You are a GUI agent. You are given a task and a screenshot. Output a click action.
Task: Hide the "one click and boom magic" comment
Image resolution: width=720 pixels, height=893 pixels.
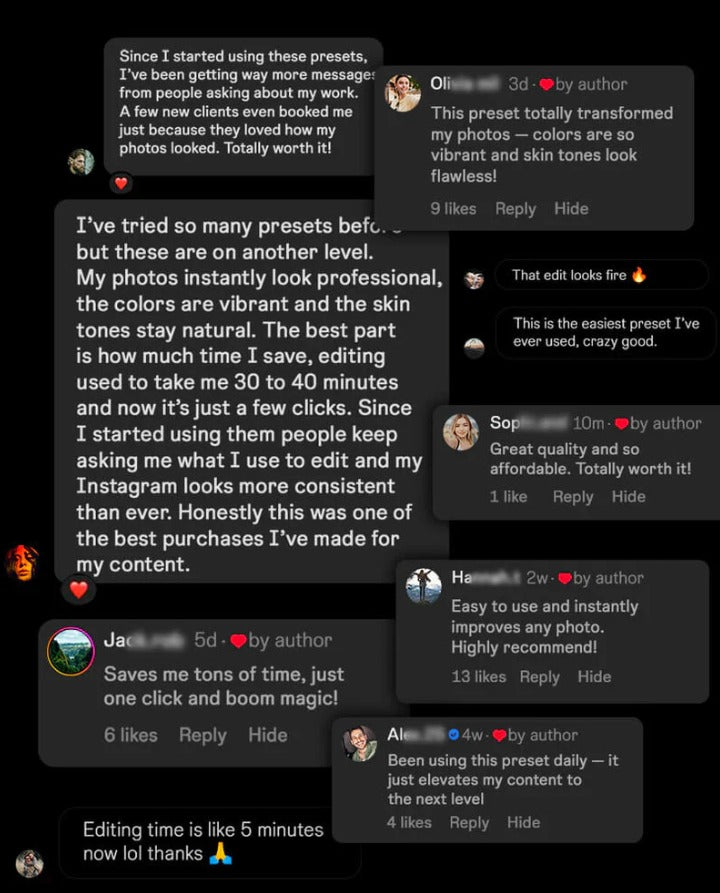point(267,735)
